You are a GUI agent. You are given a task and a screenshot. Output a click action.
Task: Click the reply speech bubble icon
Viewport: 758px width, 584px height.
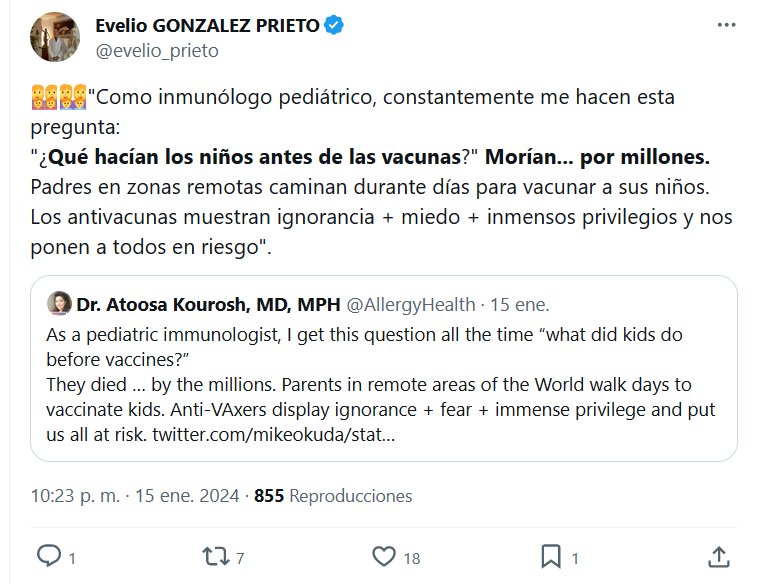(x=49, y=556)
